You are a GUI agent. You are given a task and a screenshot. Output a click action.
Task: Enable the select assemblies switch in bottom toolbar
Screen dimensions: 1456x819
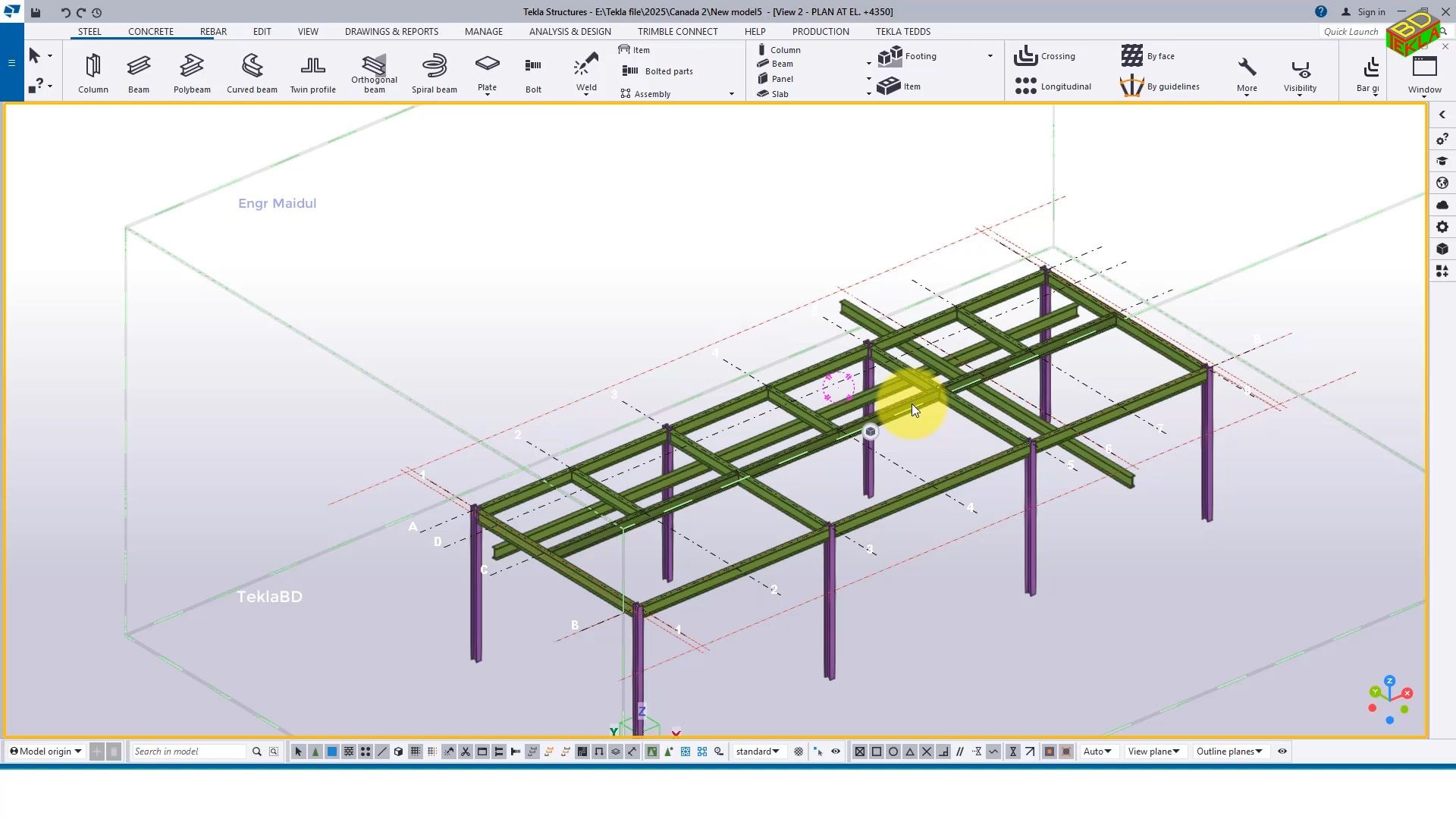(315, 752)
